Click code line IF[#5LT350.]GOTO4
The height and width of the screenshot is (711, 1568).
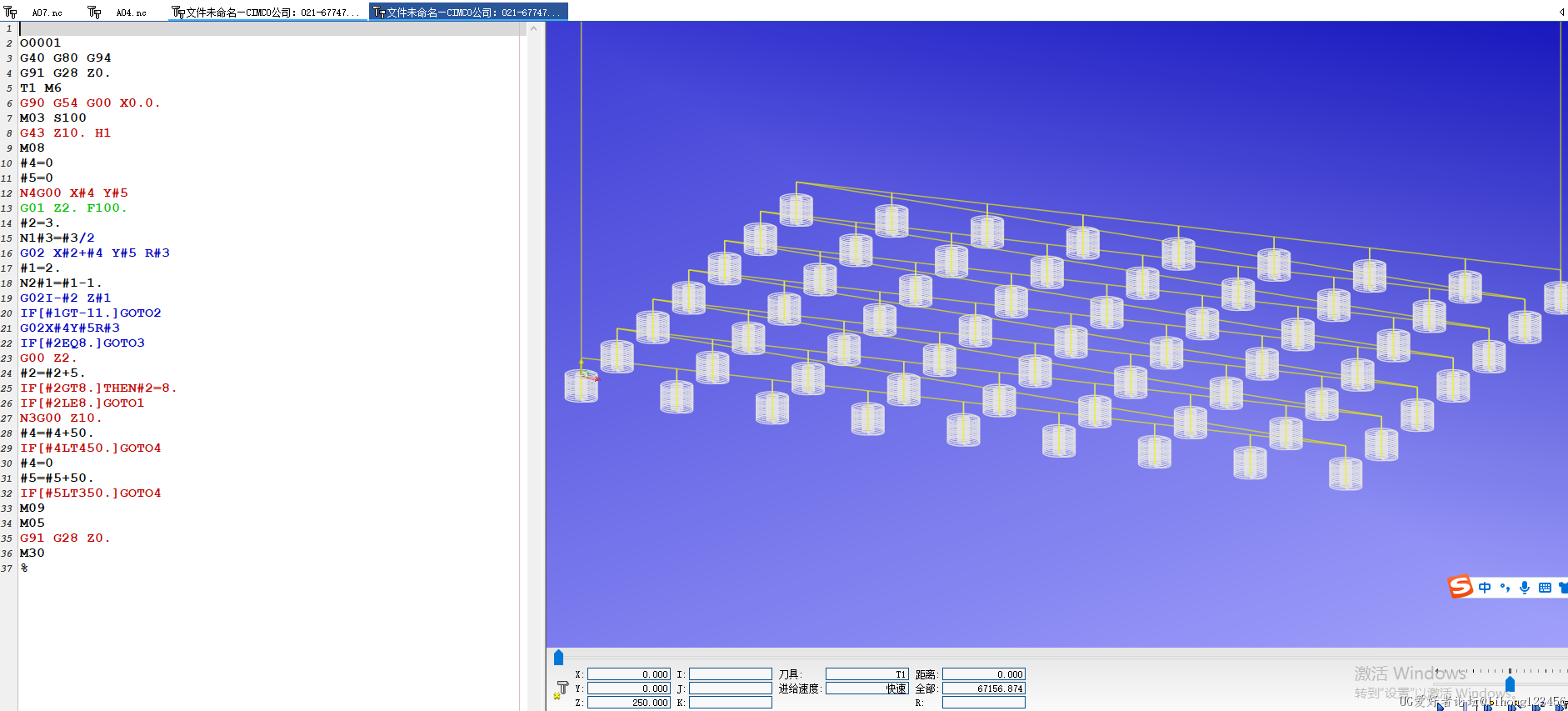point(90,493)
